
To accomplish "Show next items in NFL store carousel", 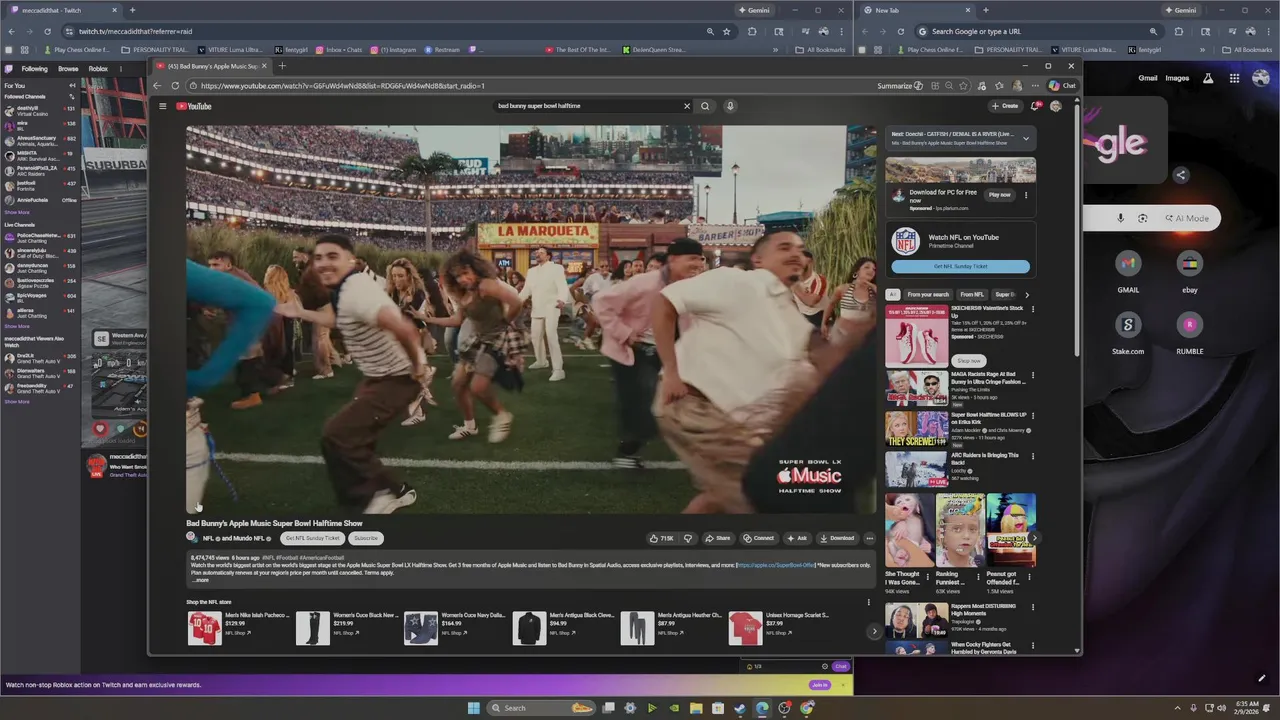I will [874, 631].
